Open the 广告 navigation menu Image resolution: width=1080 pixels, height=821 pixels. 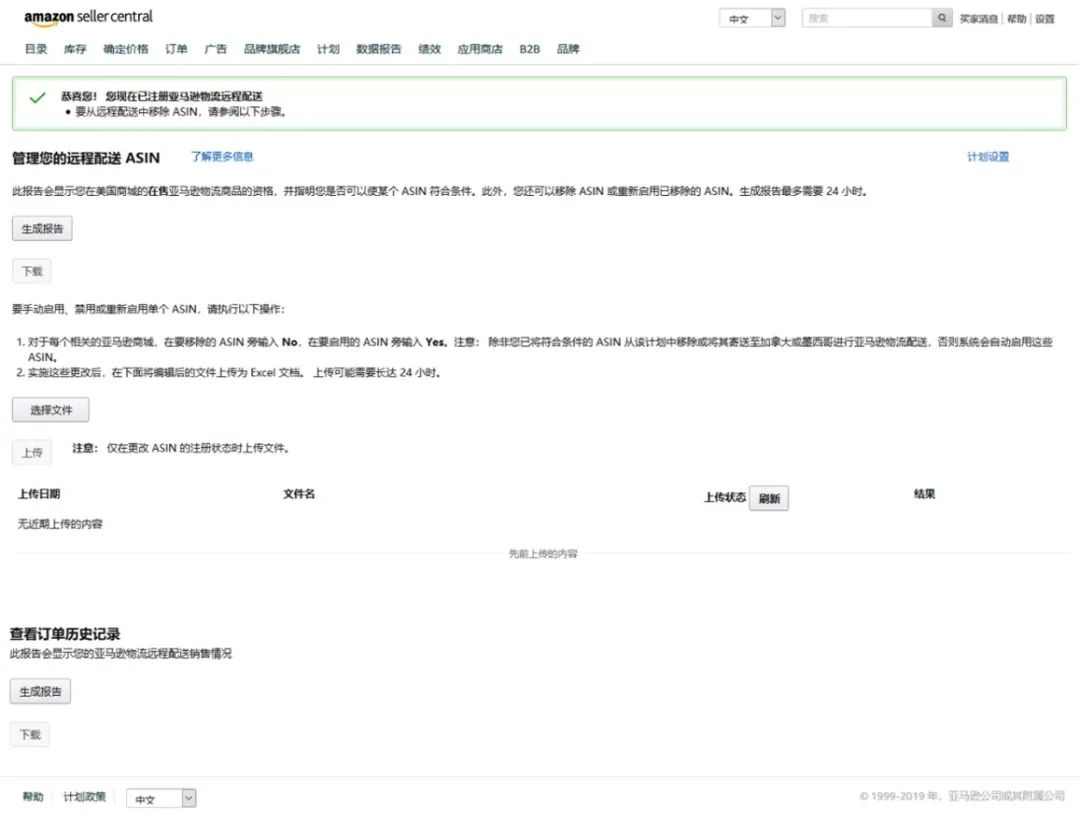point(216,48)
